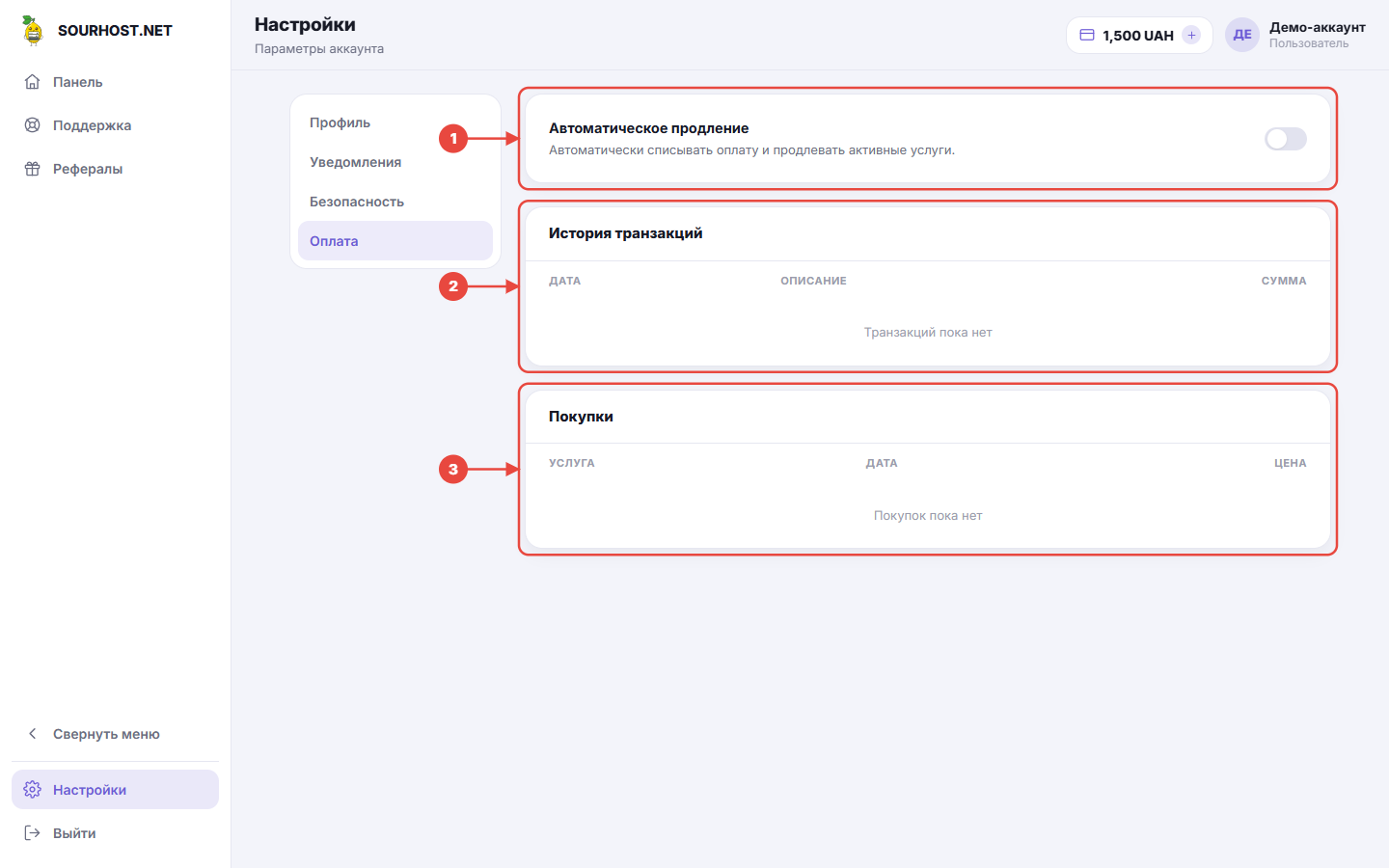Click the chevron icon for Свернуть меню
Screen dimensions: 1389x868
click(32, 734)
